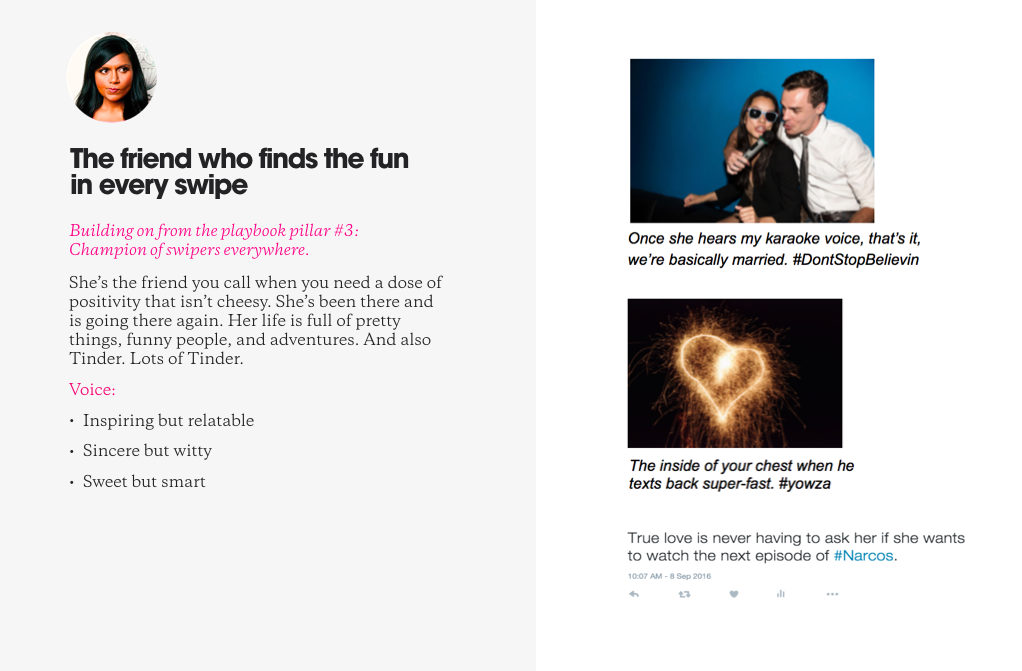The width and height of the screenshot is (1022, 671).
Task: Click the "True love is never having" tweet text
Action: (x=795, y=546)
